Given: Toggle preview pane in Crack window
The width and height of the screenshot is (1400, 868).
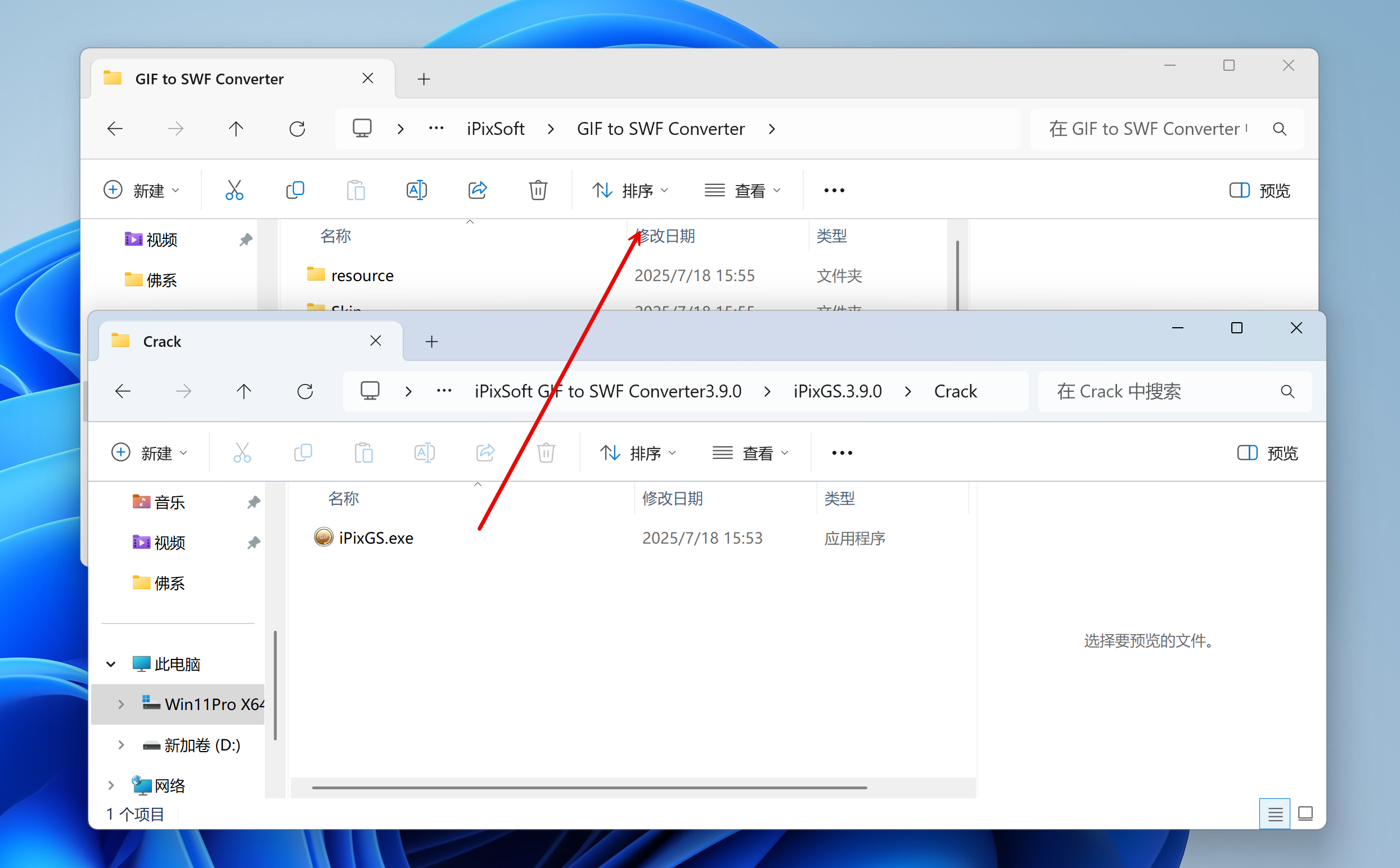Looking at the screenshot, I should 1267,453.
